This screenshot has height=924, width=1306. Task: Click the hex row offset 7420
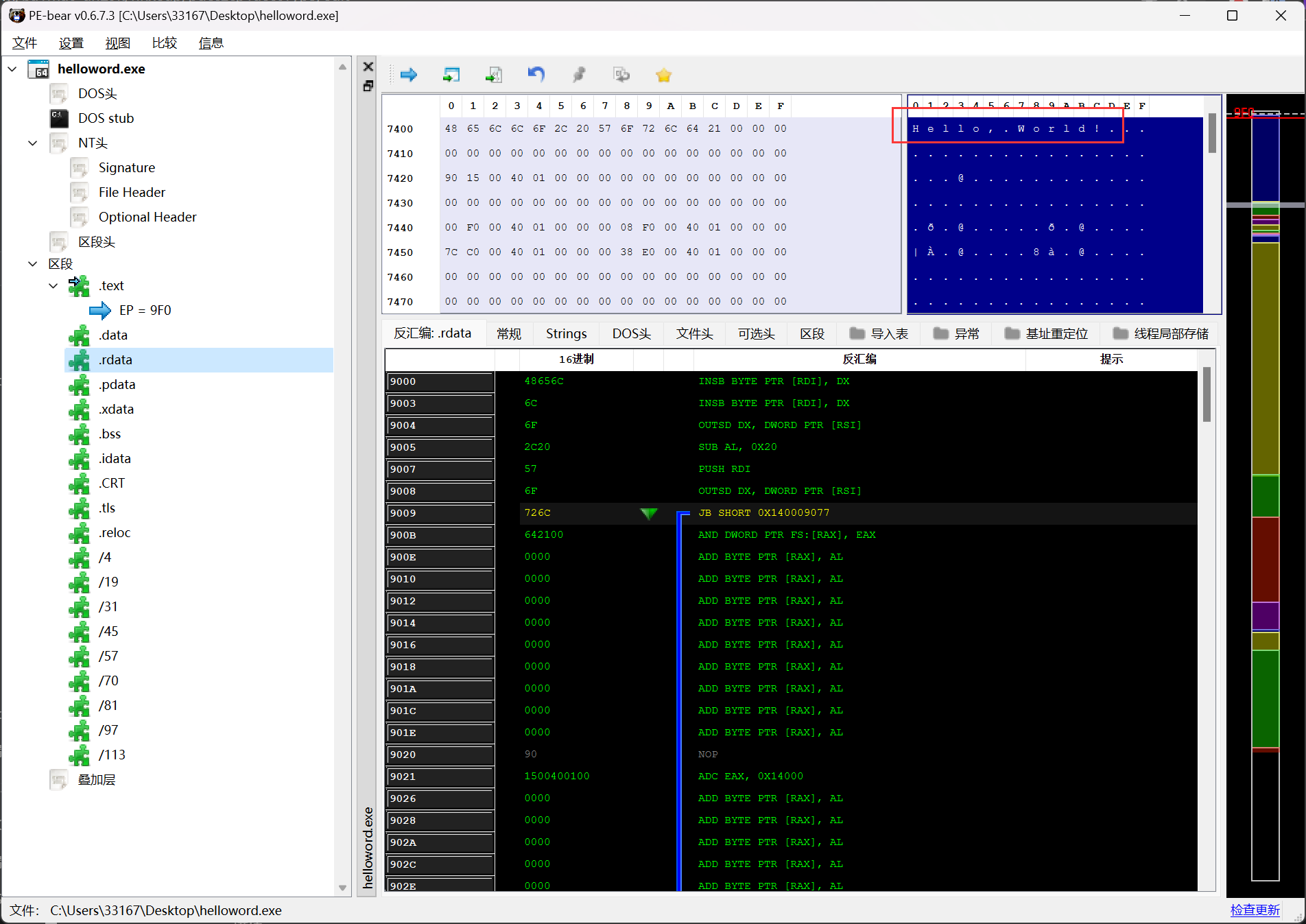[x=400, y=178]
